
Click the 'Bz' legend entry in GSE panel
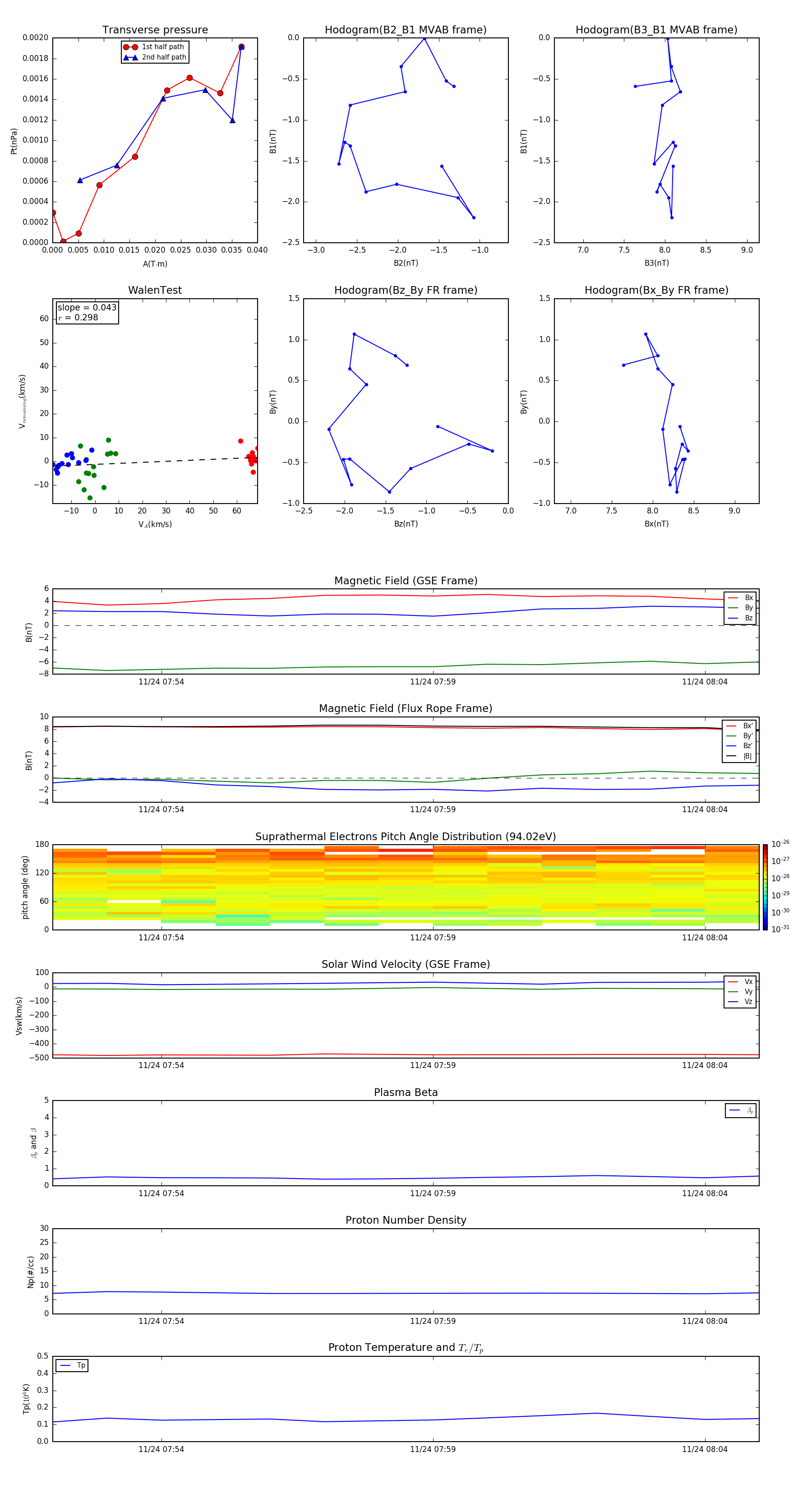[740, 618]
